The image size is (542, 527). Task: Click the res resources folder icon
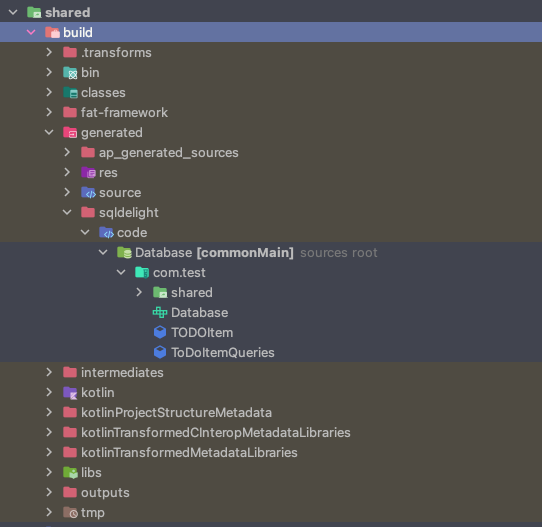pyautogui.click(x=88, y=172)
